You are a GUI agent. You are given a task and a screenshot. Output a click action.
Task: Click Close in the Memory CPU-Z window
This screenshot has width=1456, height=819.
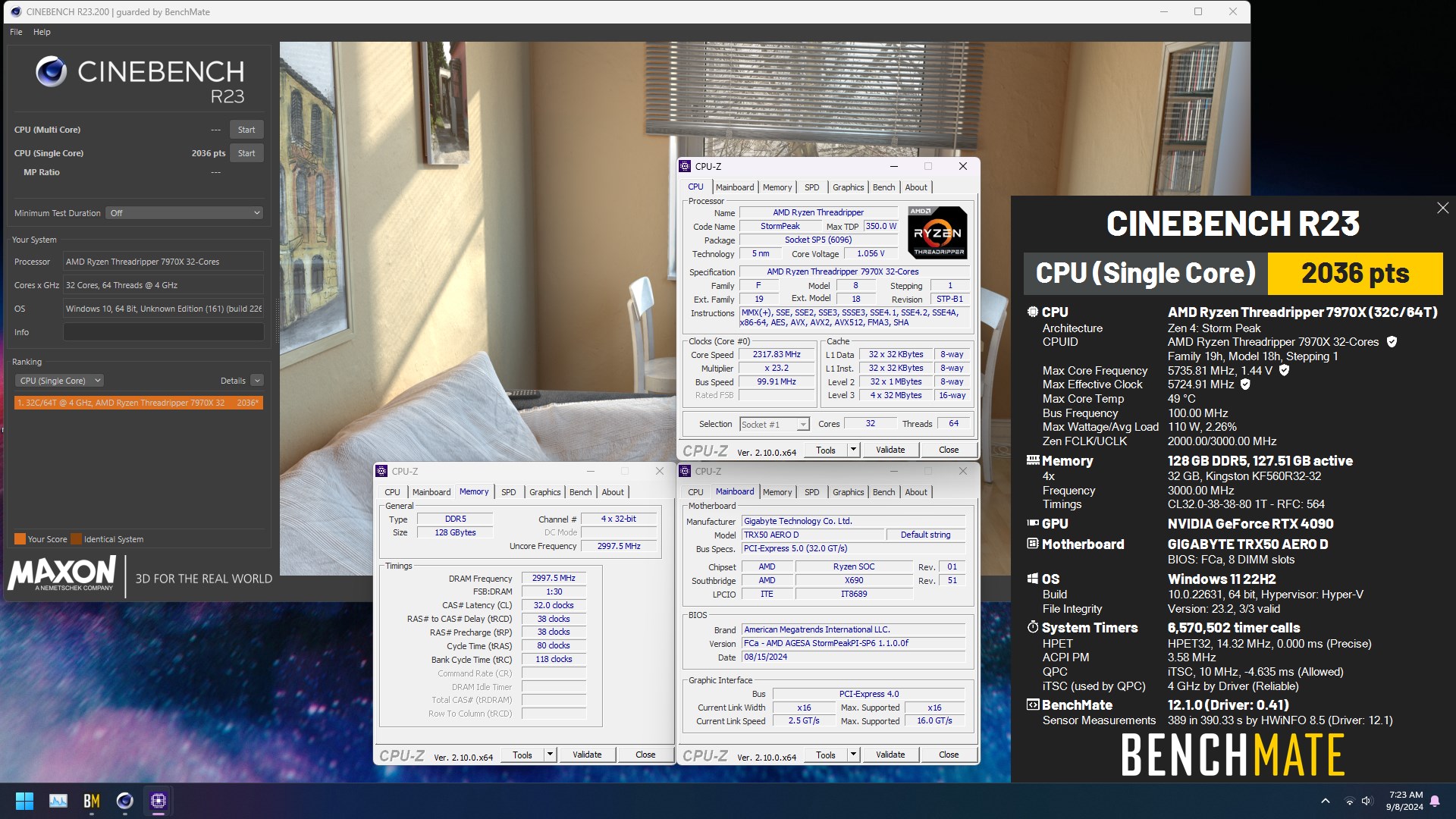click(x=645, y=755)
